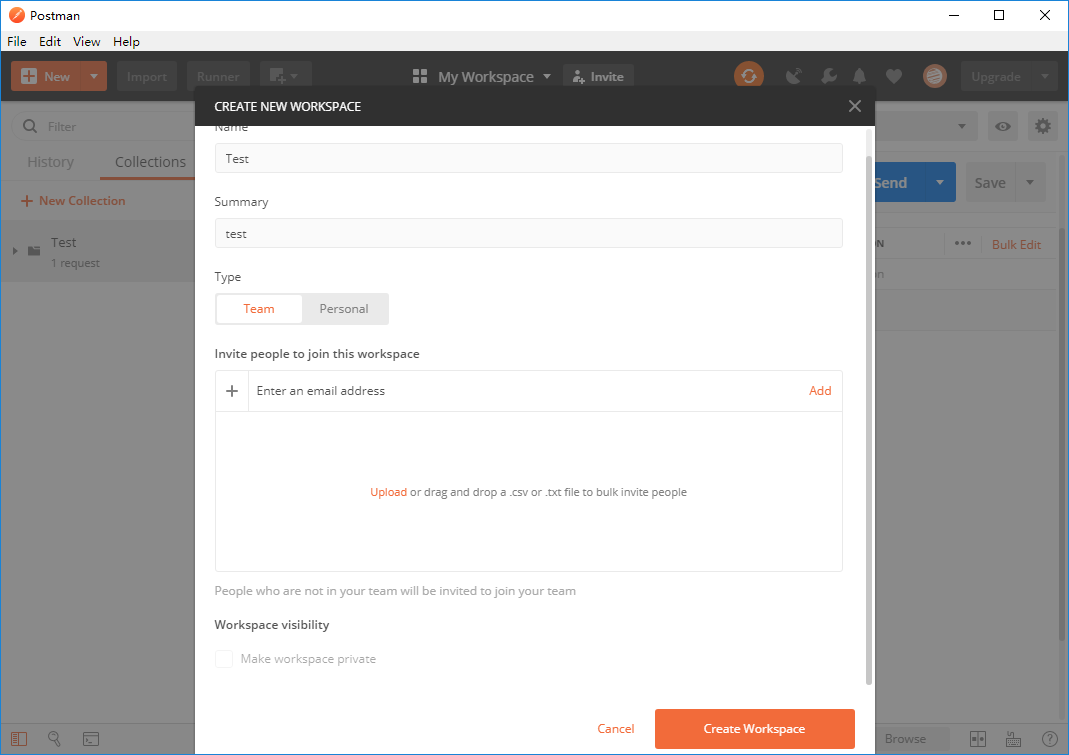1069x755 pixels.
Task: Click the workspace Name input field
Action: pos(528,158)
